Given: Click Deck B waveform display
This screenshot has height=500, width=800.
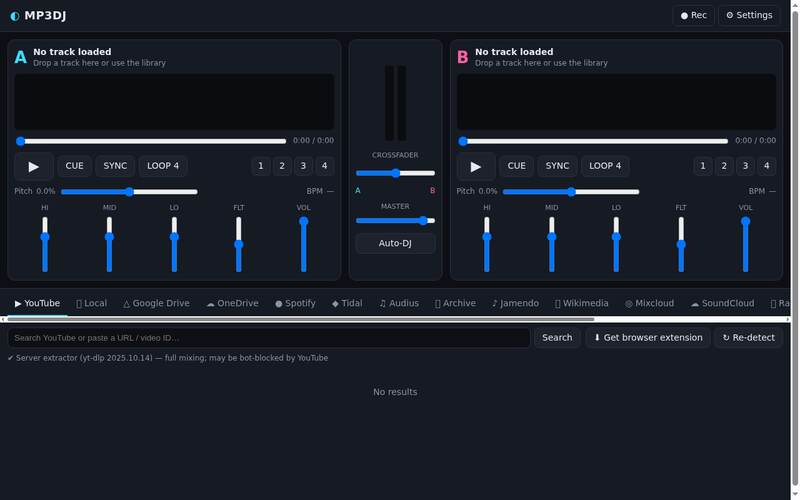Looking at the screenshot, I should point(616,102).
